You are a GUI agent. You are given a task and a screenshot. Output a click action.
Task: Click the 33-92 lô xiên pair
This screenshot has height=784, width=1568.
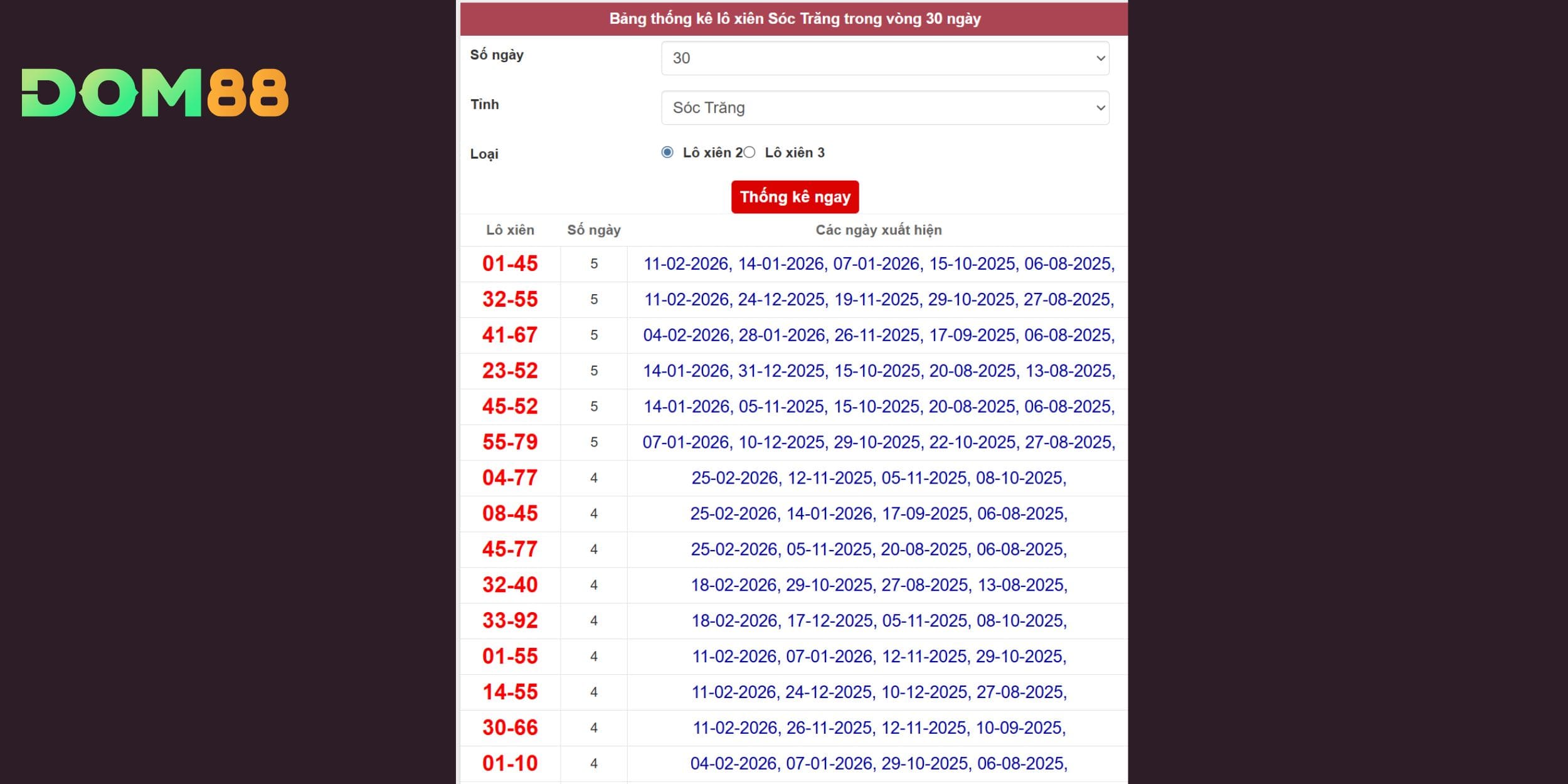(x=510, y=620)
